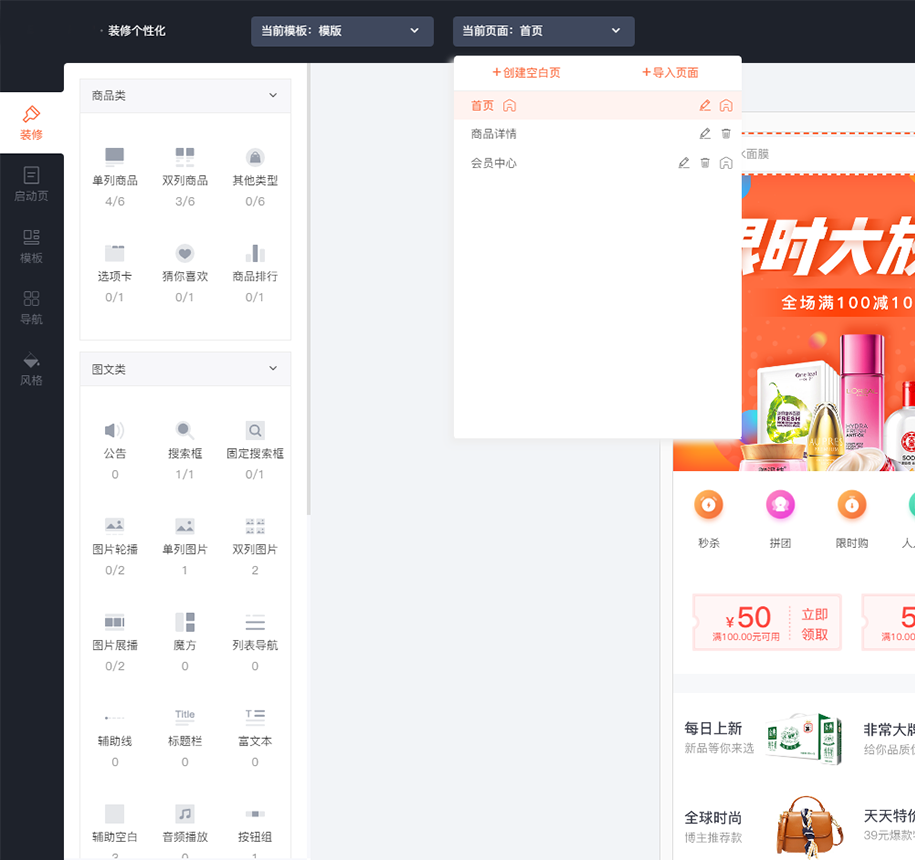Click the ¥50 coupon 立即领取 button
Screen dimensions: 915x860
coord(815,624)
